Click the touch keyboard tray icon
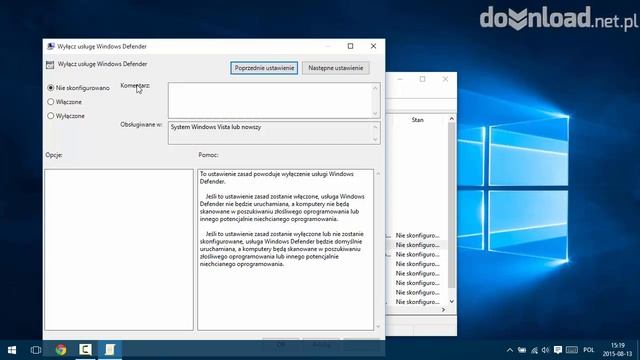This screenshot has width=640, height=360. tap(572, 350)
